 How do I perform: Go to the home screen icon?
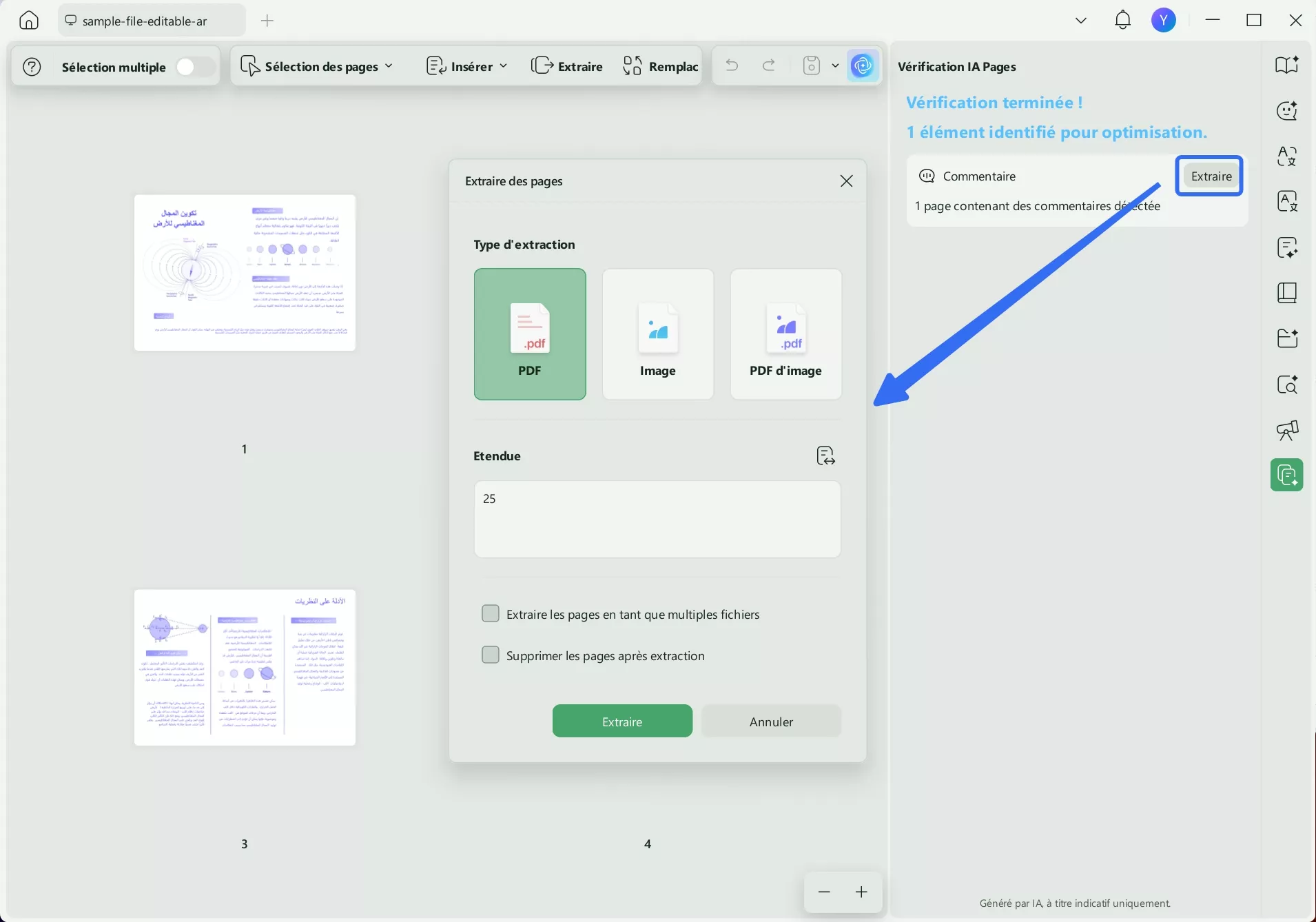pos(28,20)
